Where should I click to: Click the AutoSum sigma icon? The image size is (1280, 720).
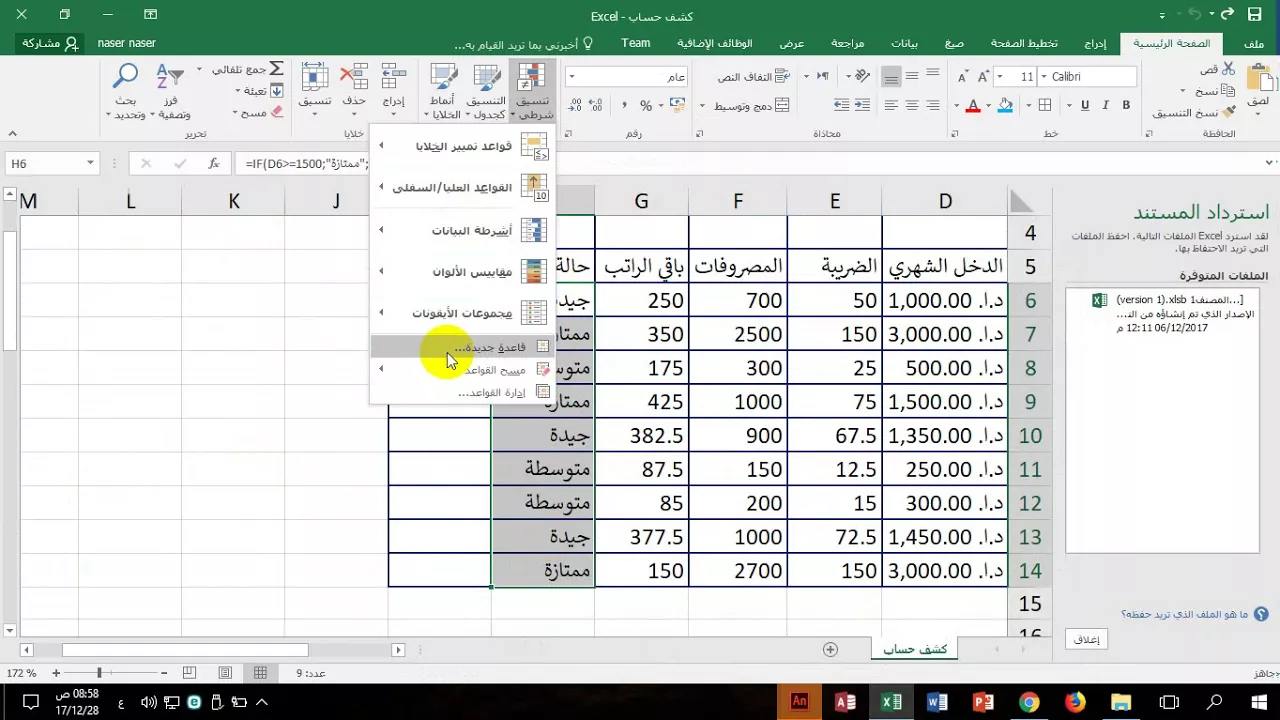[277, 69]
